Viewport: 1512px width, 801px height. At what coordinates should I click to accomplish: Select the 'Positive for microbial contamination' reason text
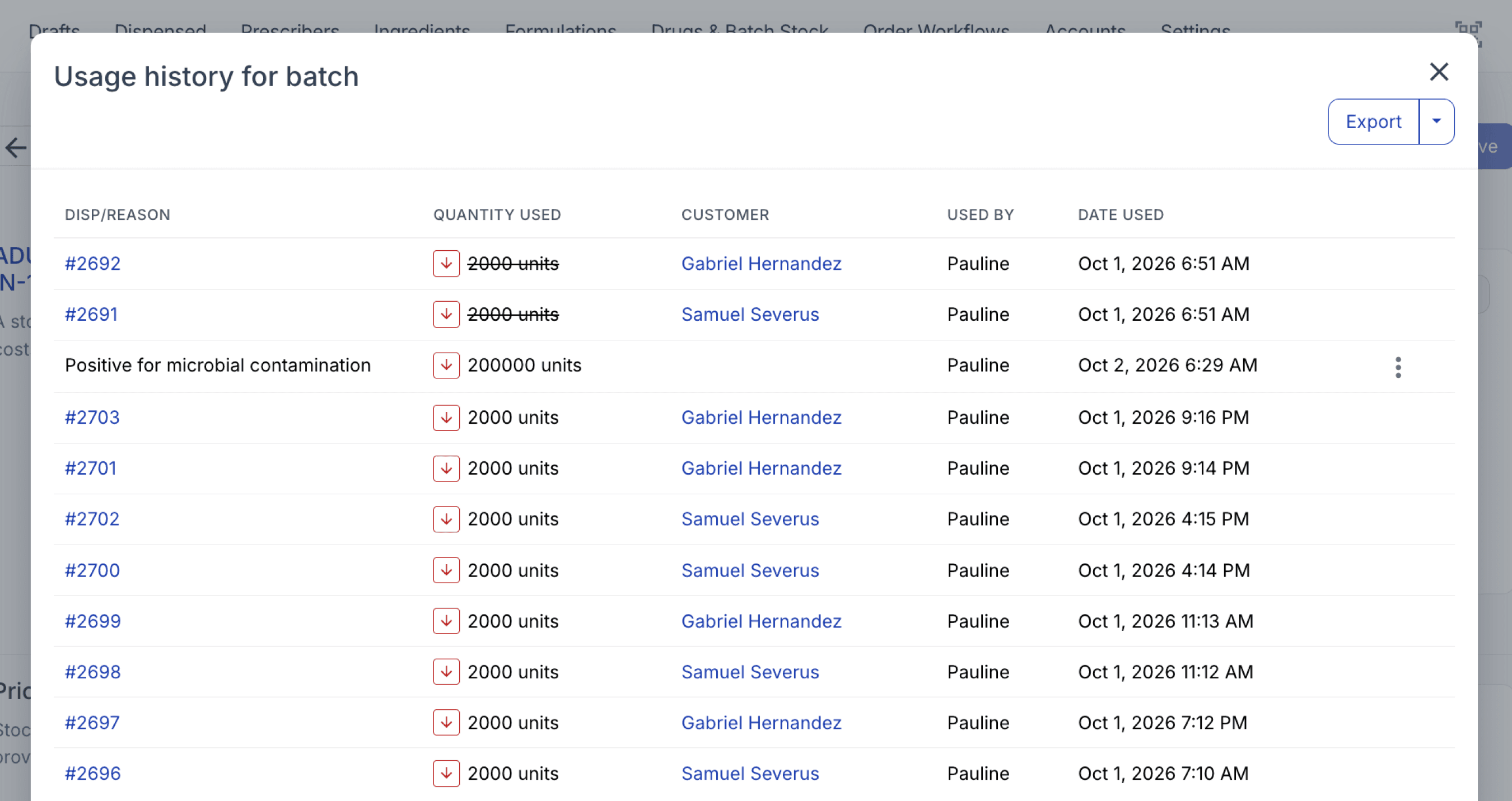(x=218, y=365)
